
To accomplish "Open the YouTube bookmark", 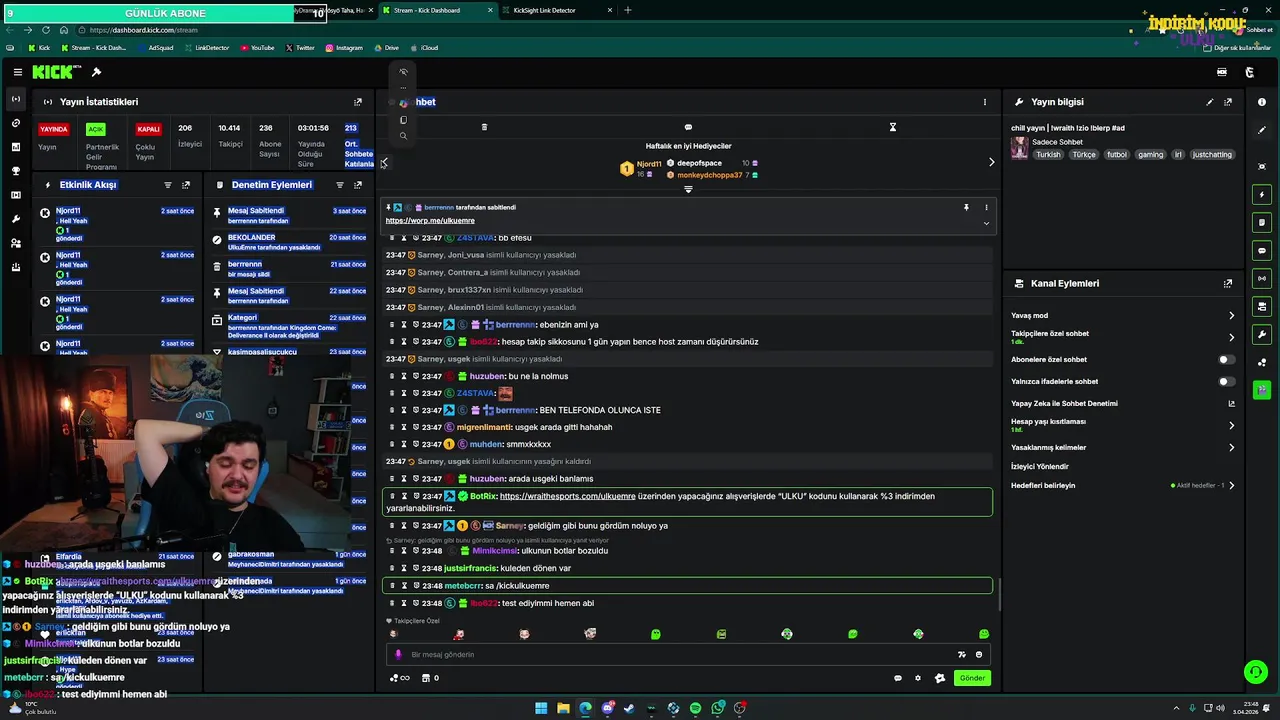I will pyautogui.click(x=257, y=48).
